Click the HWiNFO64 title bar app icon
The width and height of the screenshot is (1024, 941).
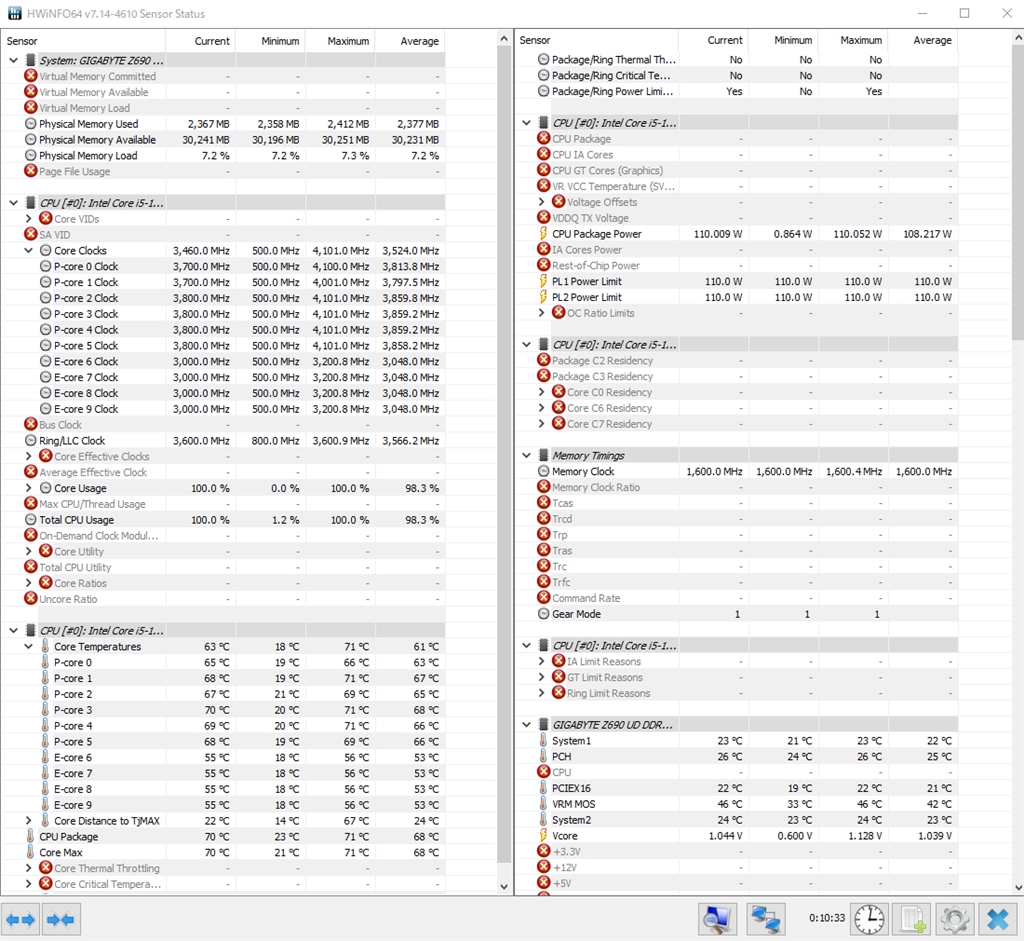point(14,14)
